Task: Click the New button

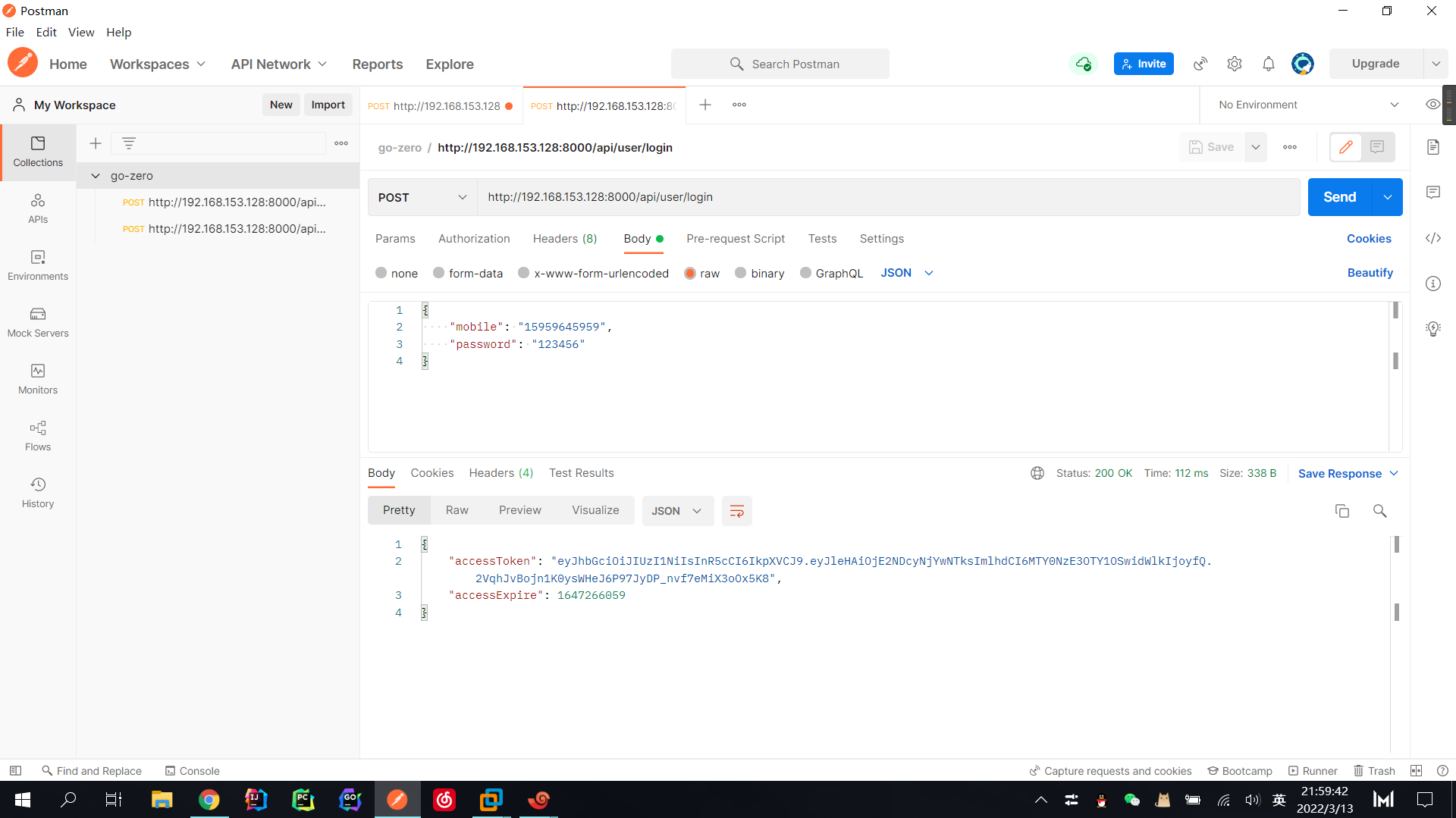Action: click(x=281, y=105)
